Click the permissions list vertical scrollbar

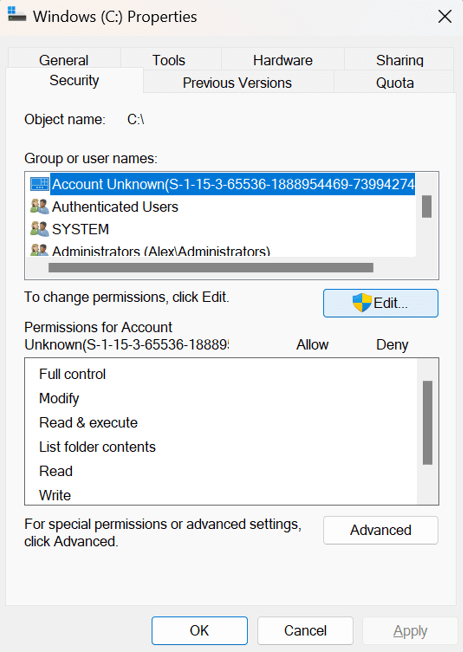pyautogui.click(x=428, y=422)
